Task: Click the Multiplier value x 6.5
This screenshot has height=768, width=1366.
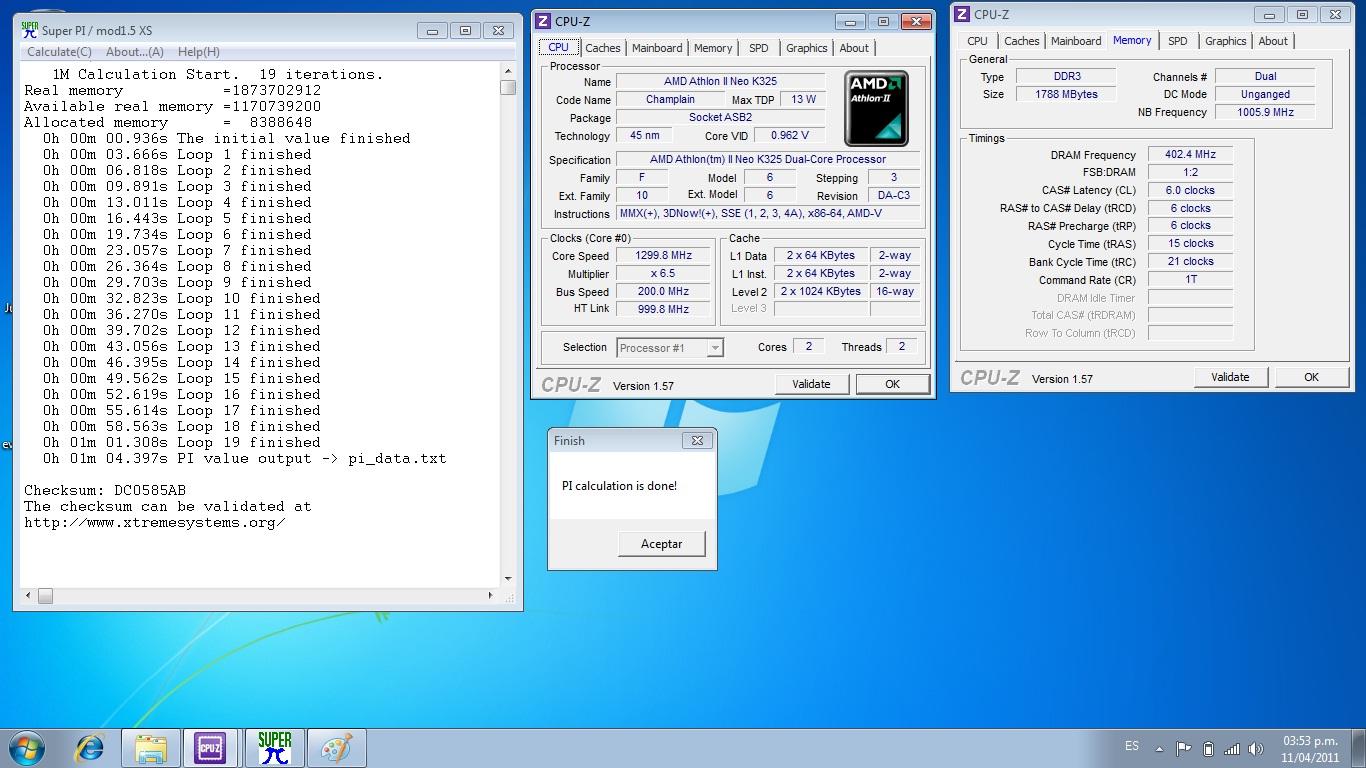Action: click(663, 273)
